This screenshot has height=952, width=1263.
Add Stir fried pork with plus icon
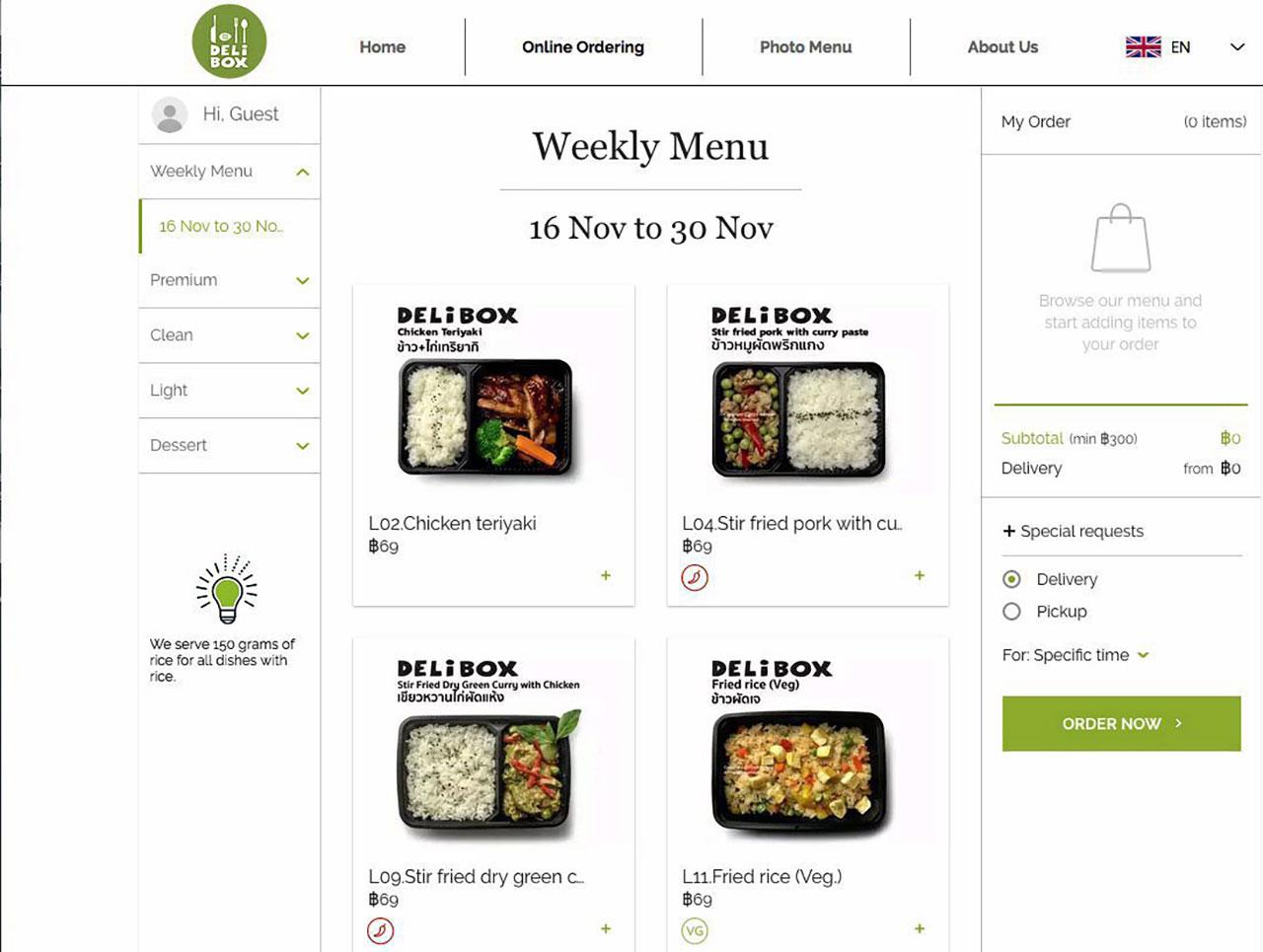[920, 575]
